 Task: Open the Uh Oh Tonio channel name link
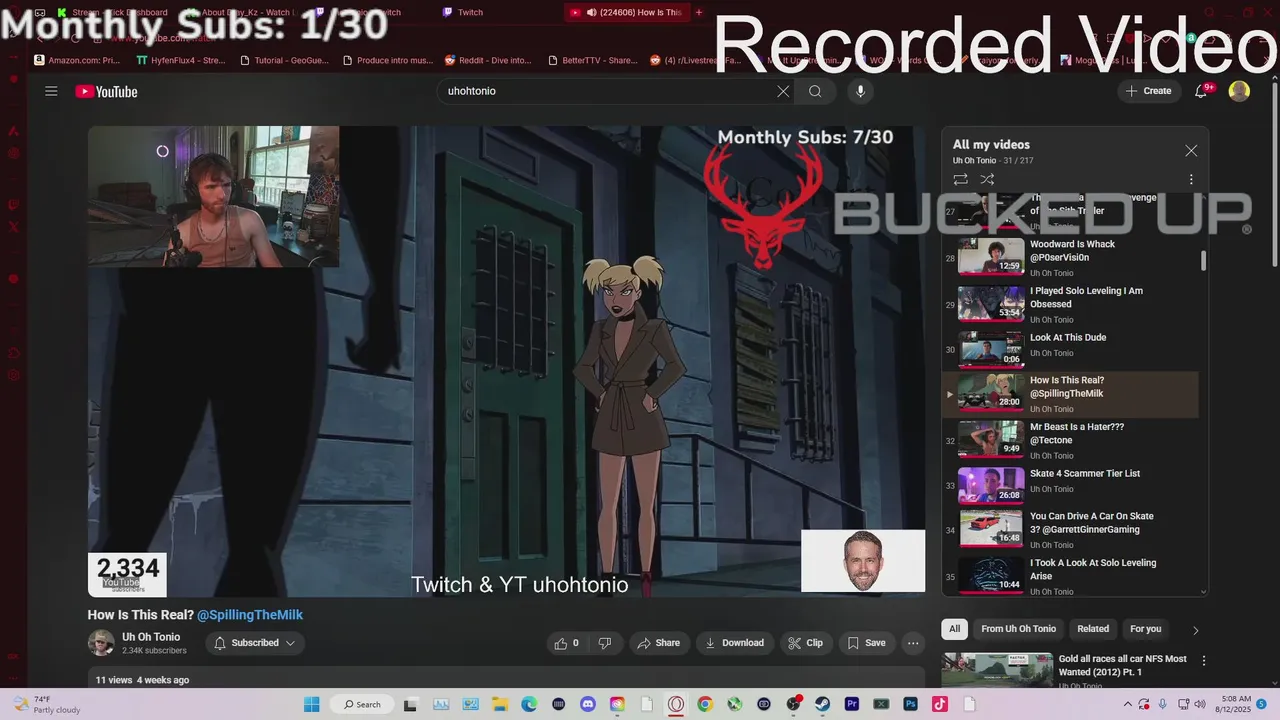click(151, 637)
